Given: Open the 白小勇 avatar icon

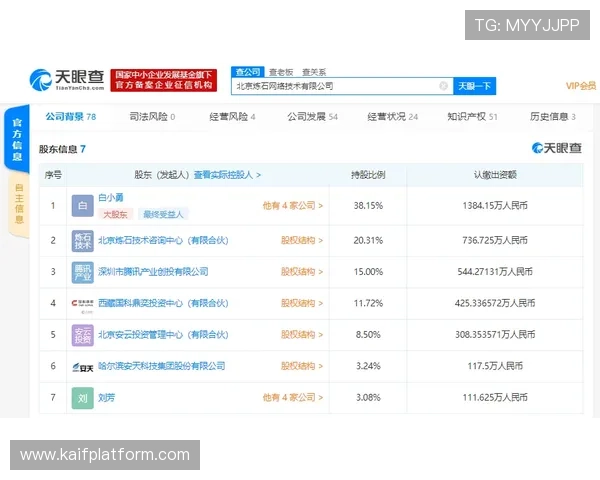Looking at the screenshot, I should 83,206.
